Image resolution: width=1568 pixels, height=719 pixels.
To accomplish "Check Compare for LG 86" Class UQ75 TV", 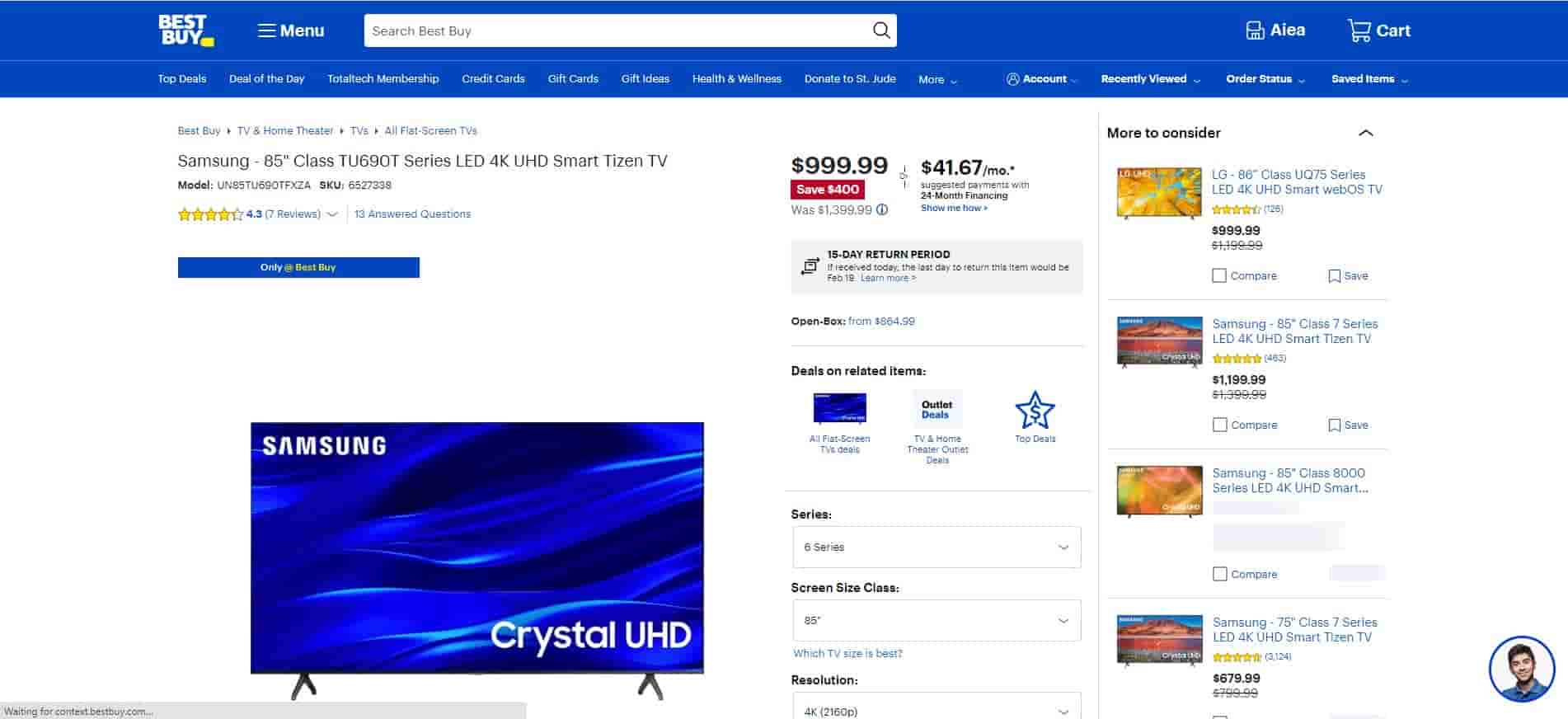I will coord(1219,275).
